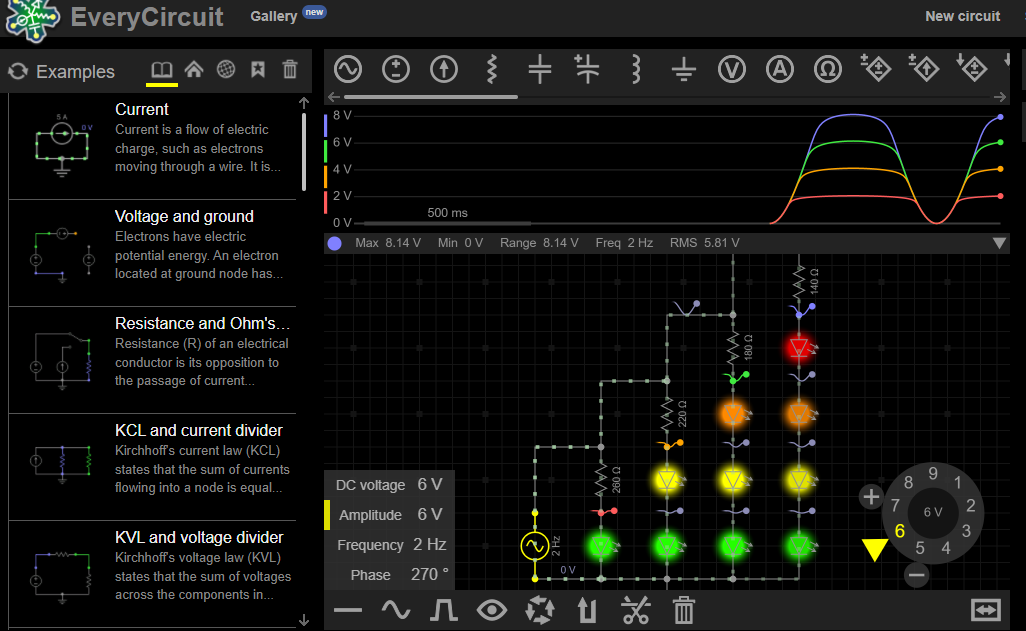
Task: Set source waveform to sine
Action: [x=396, y=611]
